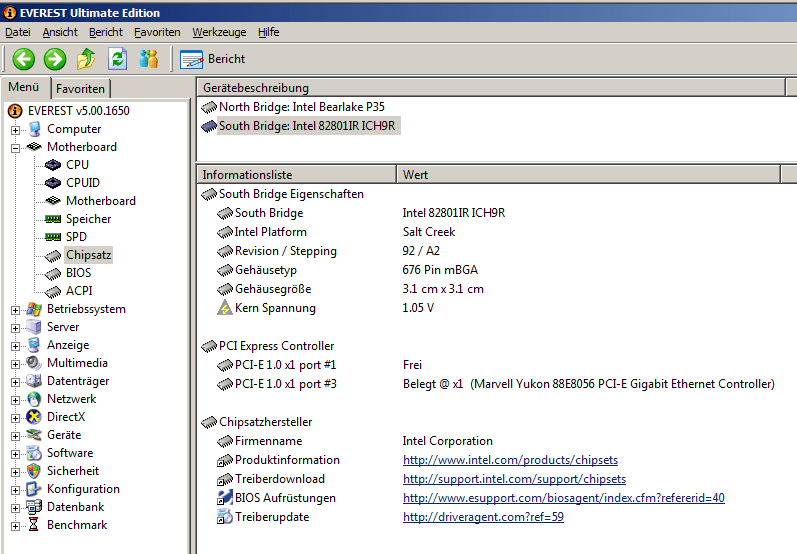Click the Datenträger drive icon

(x=34, y=381)
